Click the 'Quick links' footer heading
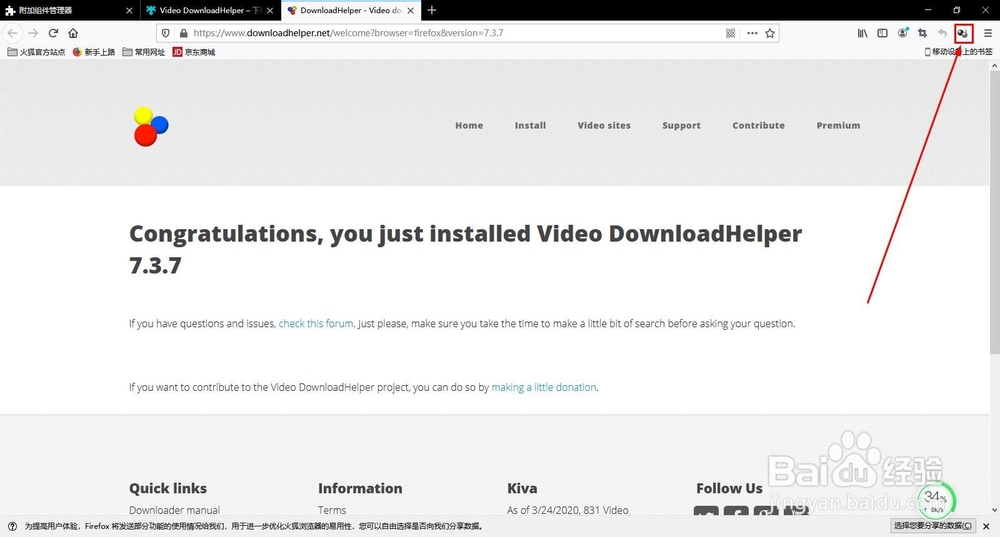This screenshot has height=537, width=1000. [x=168, y=489]
